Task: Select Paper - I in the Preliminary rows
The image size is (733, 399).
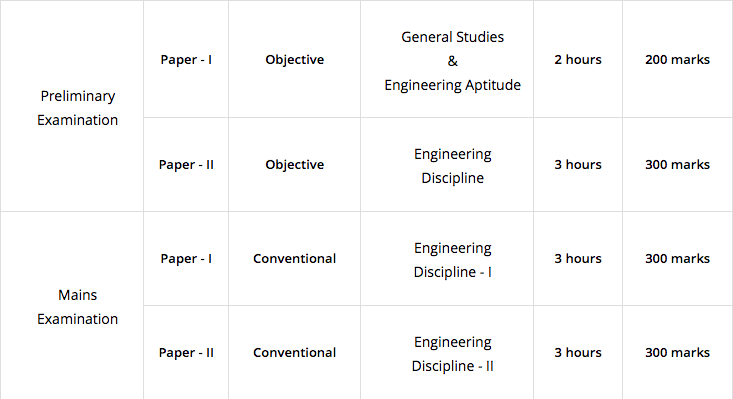Action: 186,60
